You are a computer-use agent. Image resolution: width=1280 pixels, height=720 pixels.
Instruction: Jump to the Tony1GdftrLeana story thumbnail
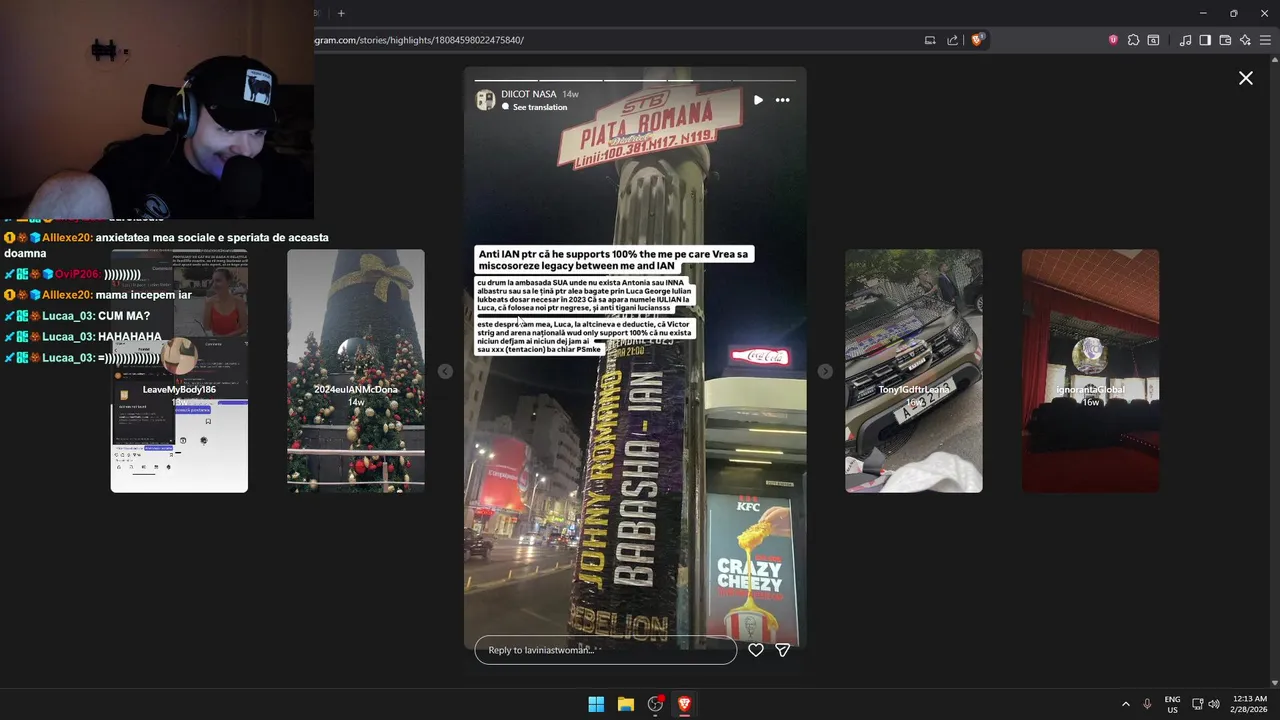914,371
